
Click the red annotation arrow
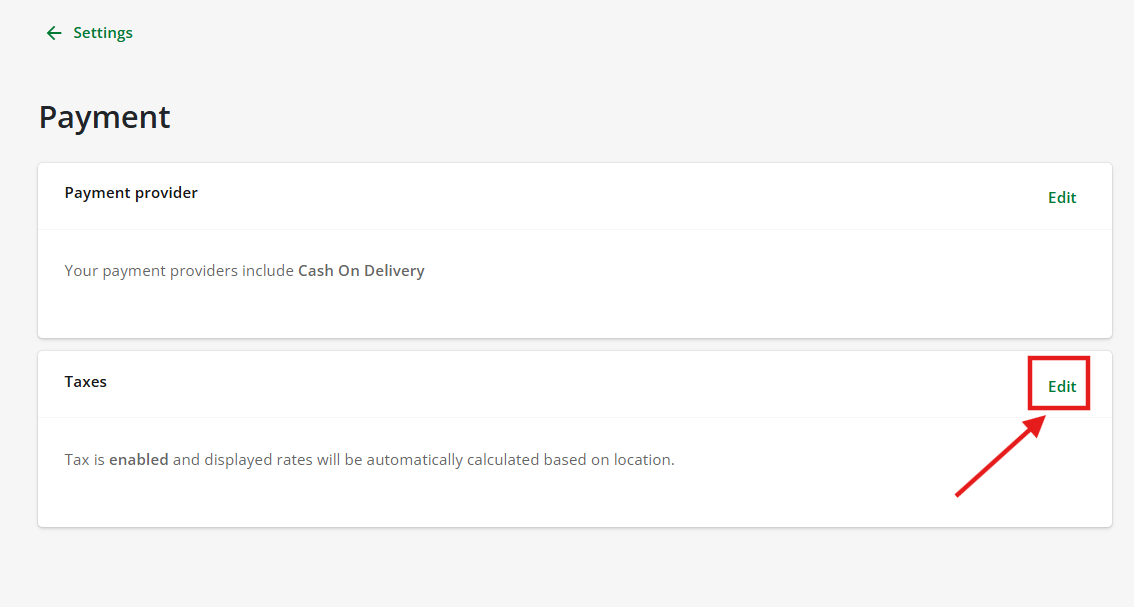[x=1000, y=456]
